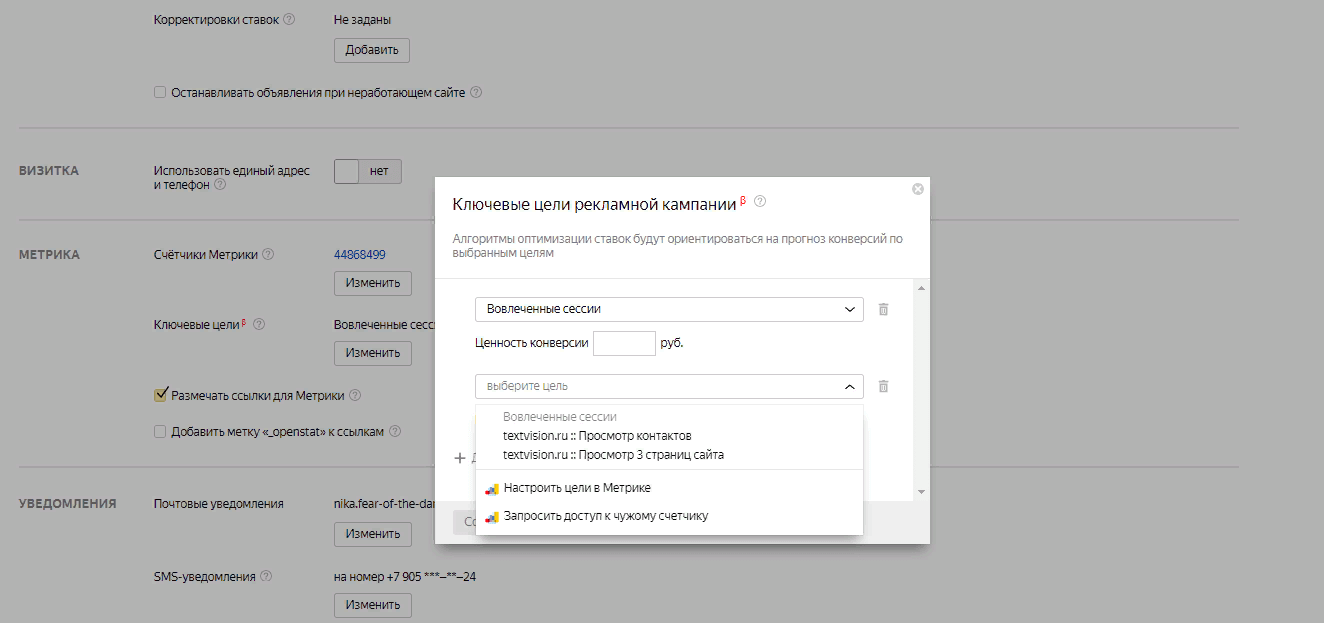Open the dialog title help icon
Screen dimensions: 1324x623
[760, 201]
